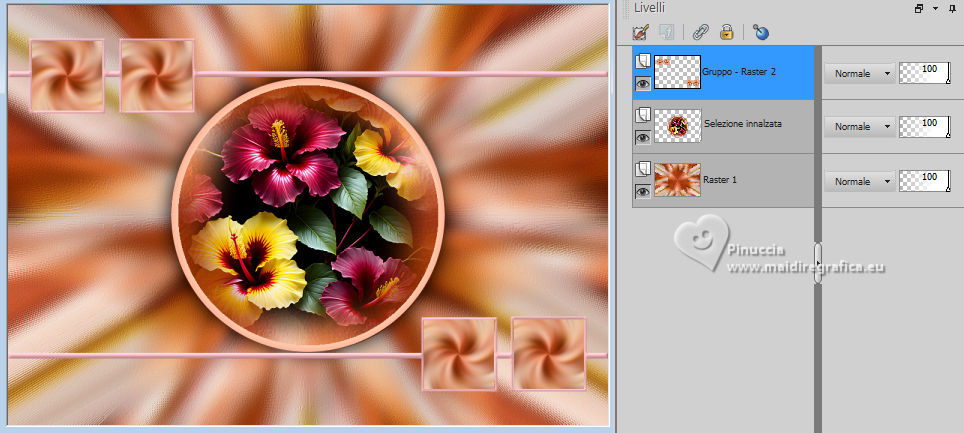The width and height of the screenshot is (964, 433).
Task: Click the layer effects icon in Livelli toolbar
Action: 666,32
